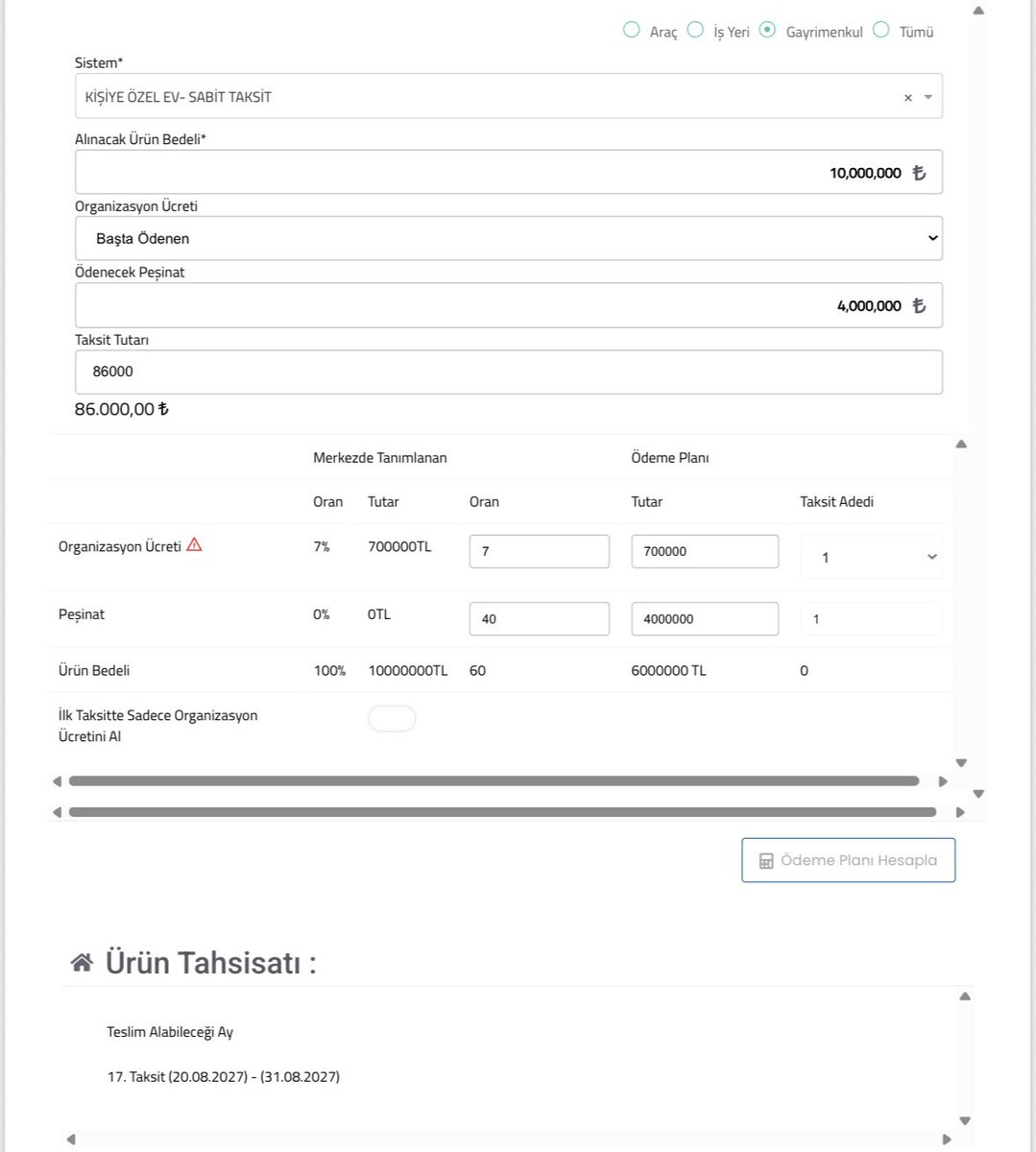Click the Peşinat Taksit Adedi field

pyautogui.click(x=871, y=618)
